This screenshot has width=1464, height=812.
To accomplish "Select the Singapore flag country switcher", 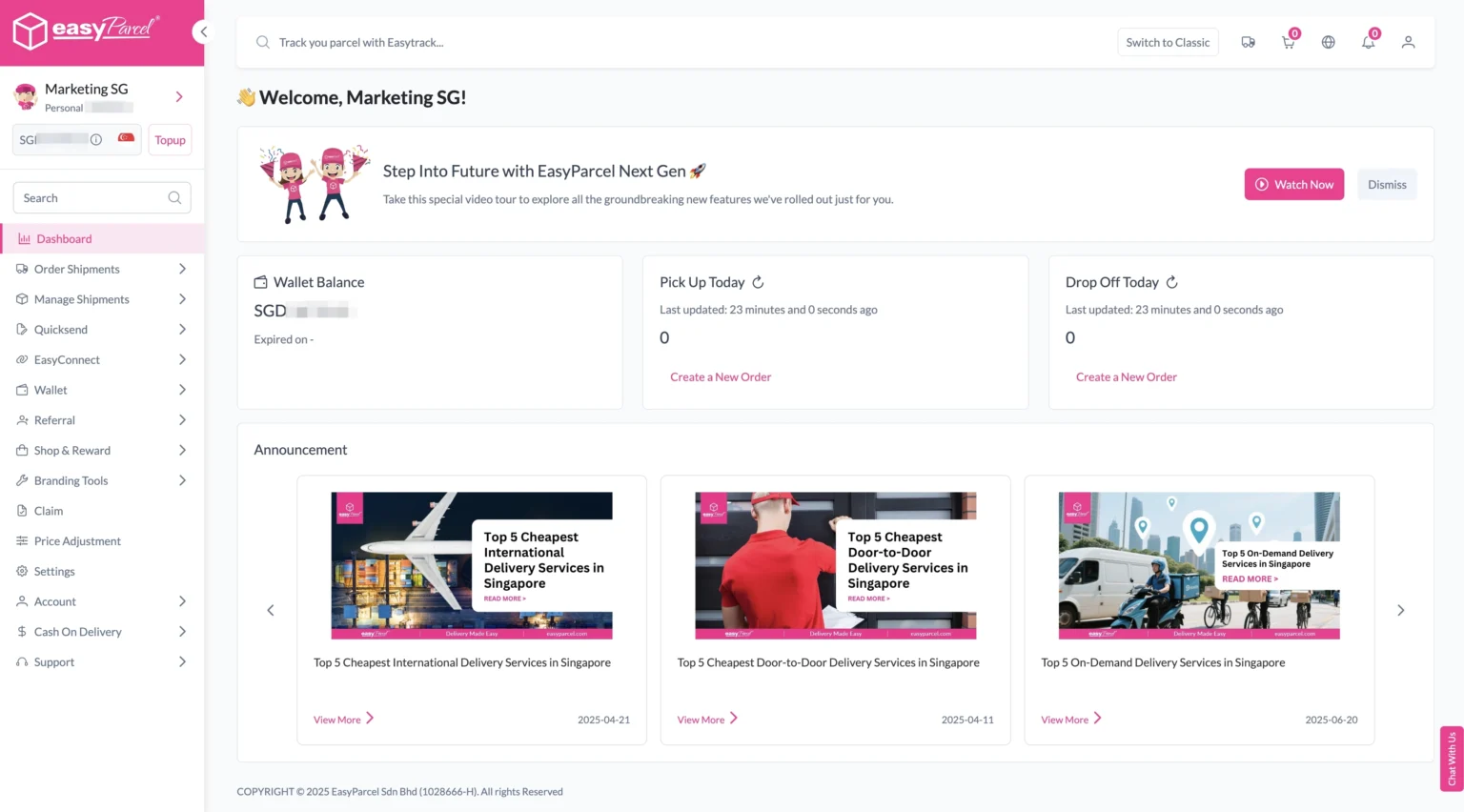I will [126, 139].
